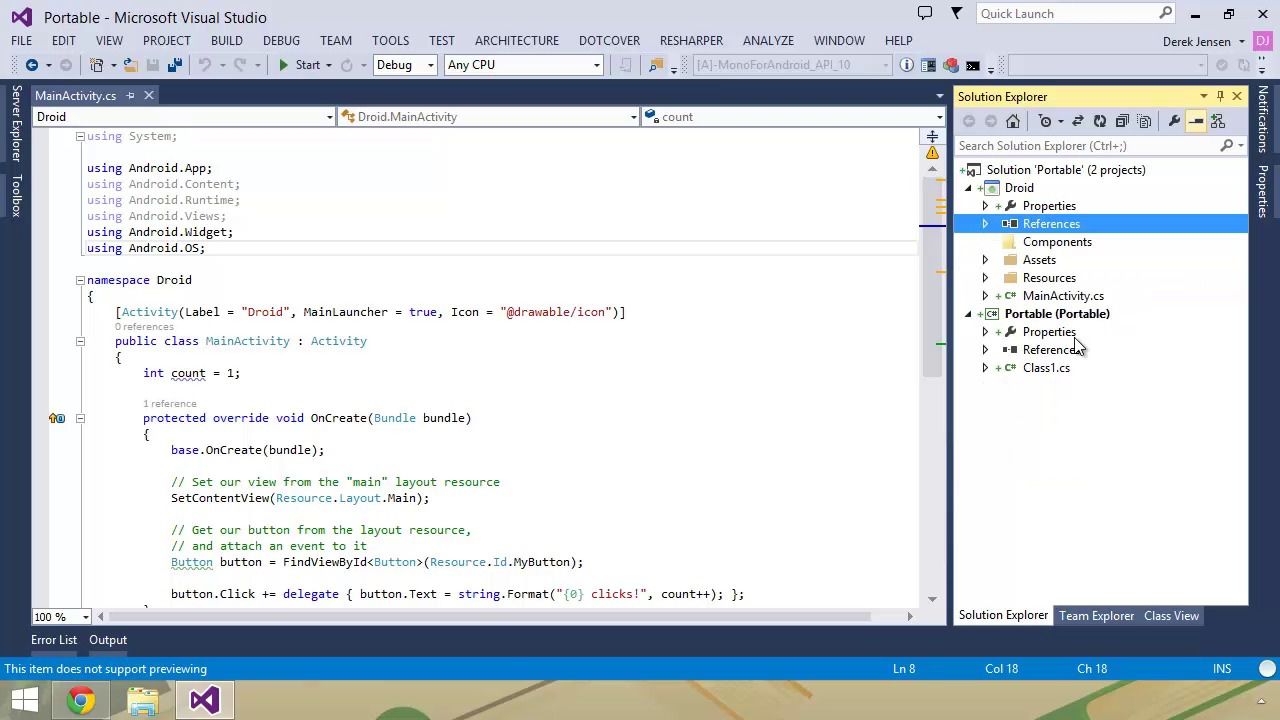Click the Solution Explorer Properties wrench icon
The width and height of the screenshot is (1280, 720).
[x=1174, y=121]
